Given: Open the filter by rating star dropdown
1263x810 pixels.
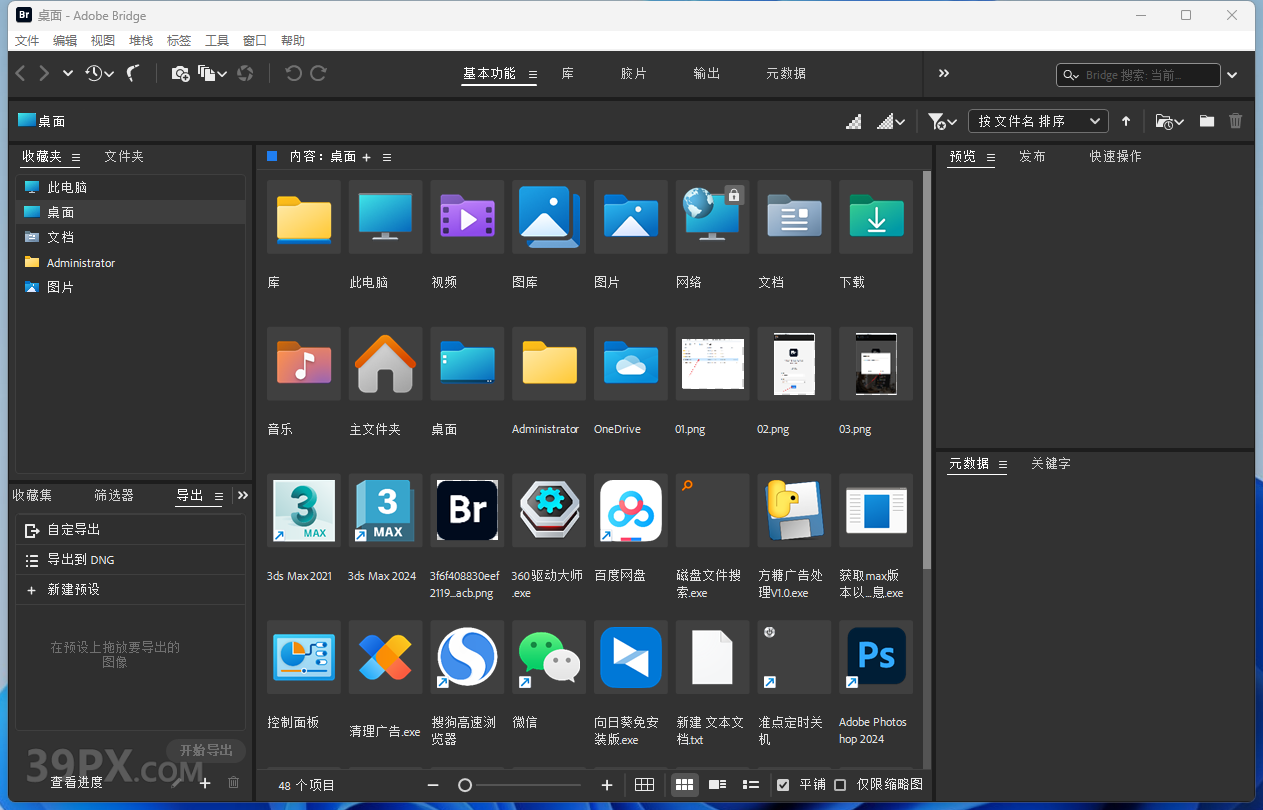Looking at the screenshot, I should tap(942, 121).
